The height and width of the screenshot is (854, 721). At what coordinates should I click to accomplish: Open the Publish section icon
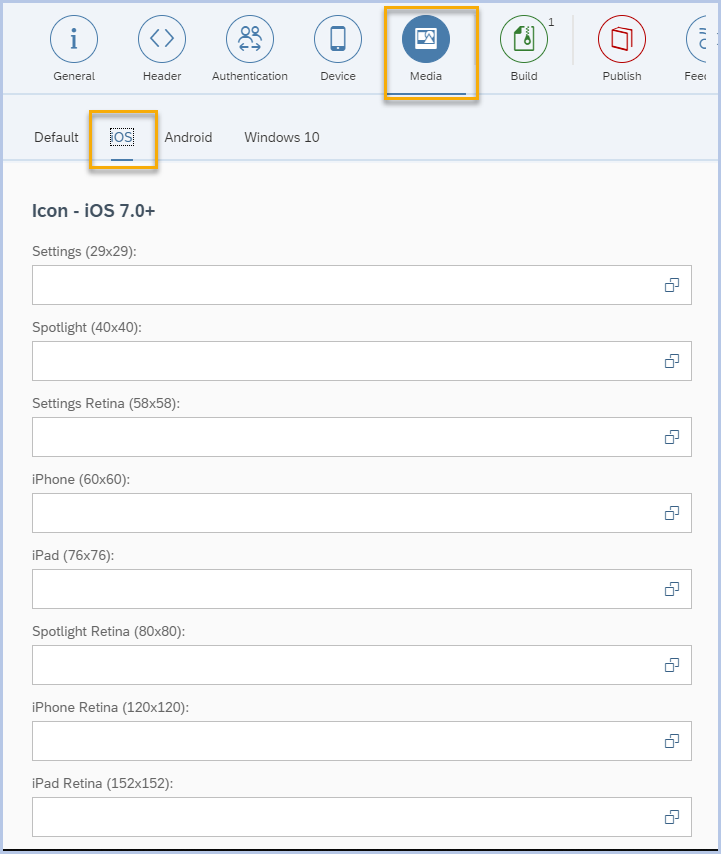[x=622, y=40]
